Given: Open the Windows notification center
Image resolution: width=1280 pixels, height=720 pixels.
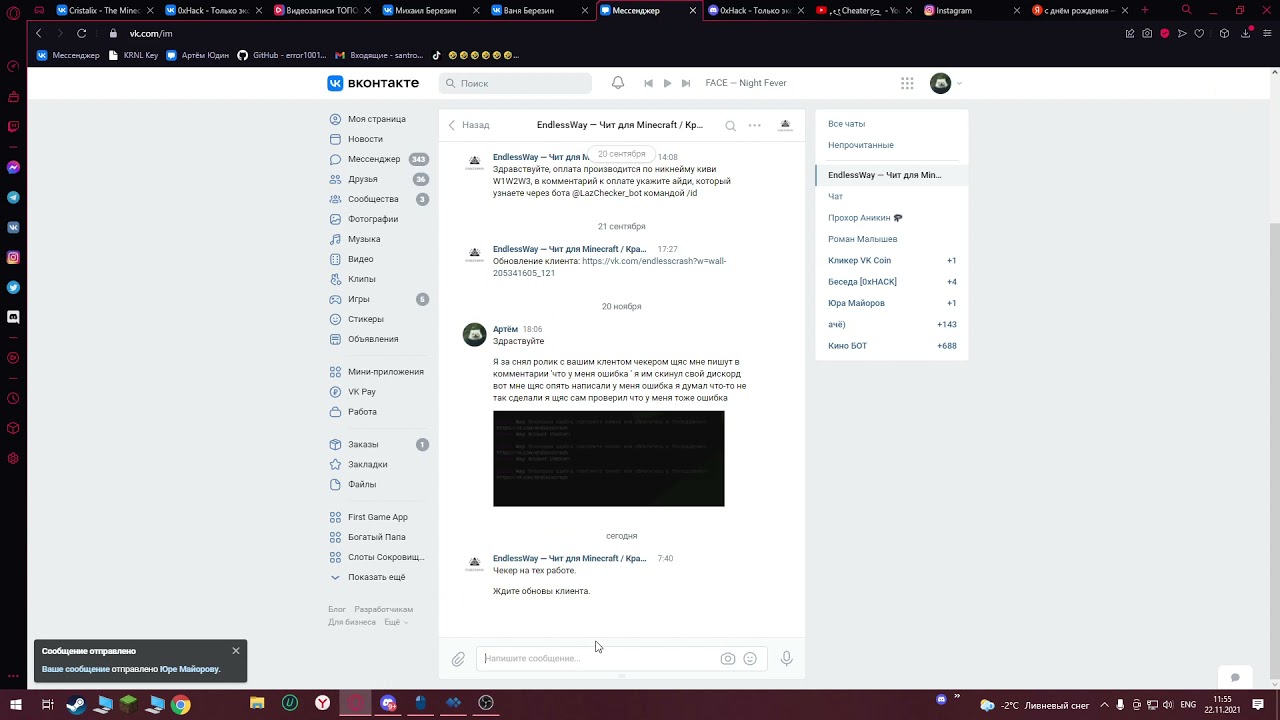Looking at the screenshot, I should tap(1258, 704).
